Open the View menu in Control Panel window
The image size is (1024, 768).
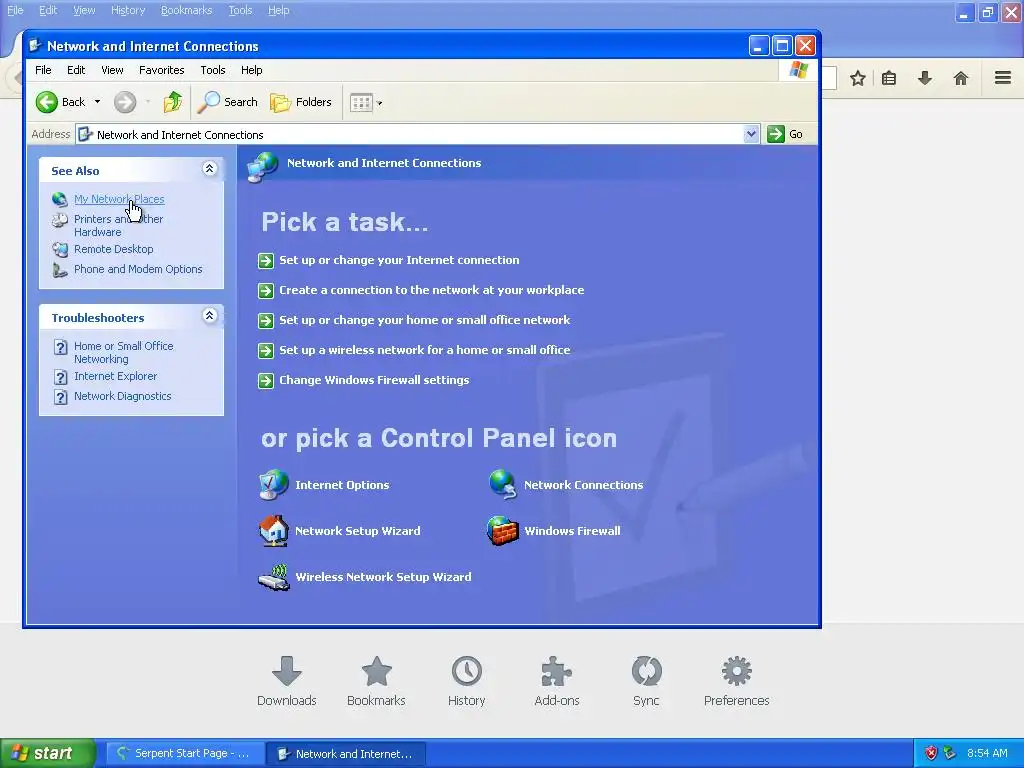112,70
